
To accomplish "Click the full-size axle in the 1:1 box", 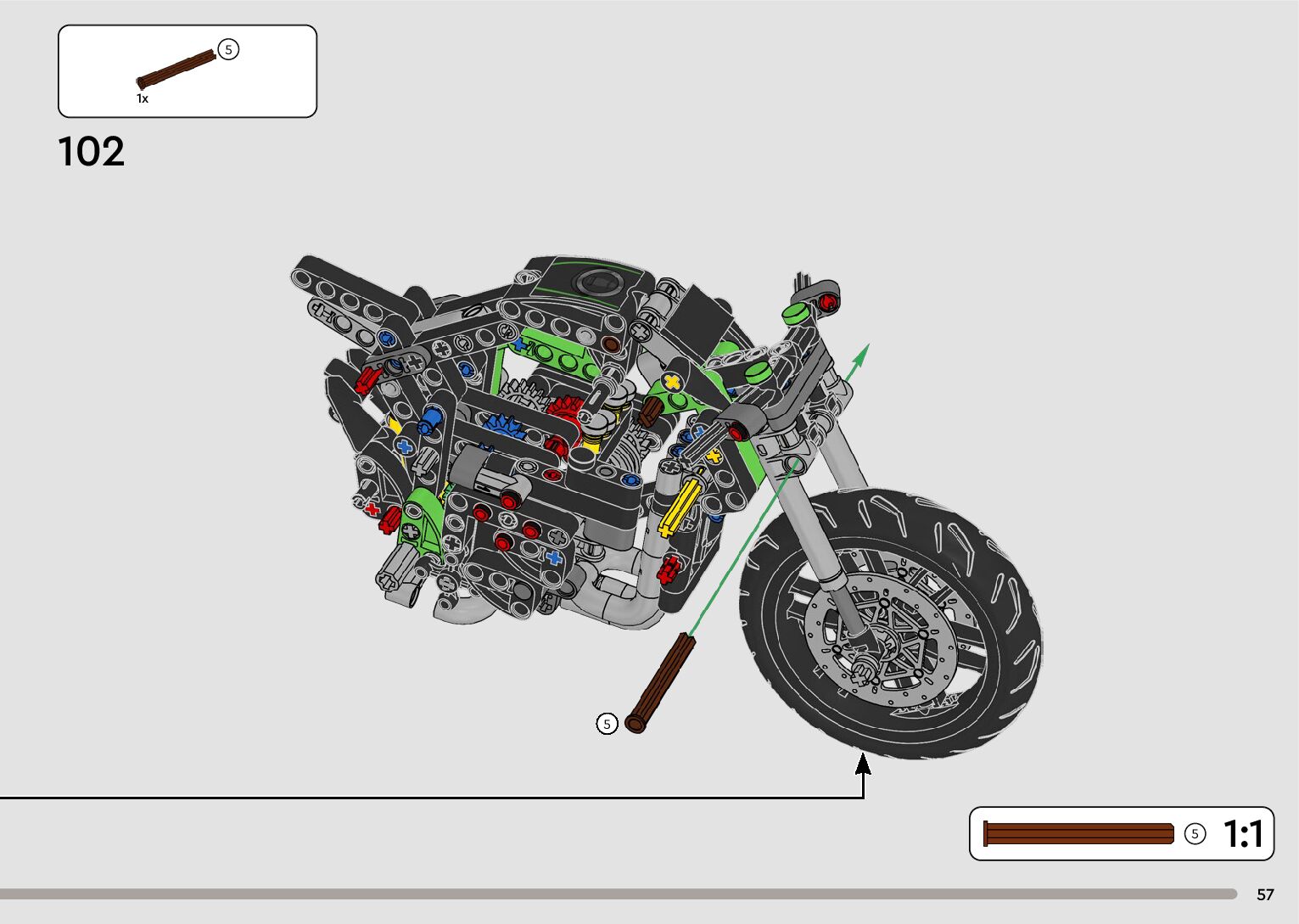I will (x=1078, y=834).
